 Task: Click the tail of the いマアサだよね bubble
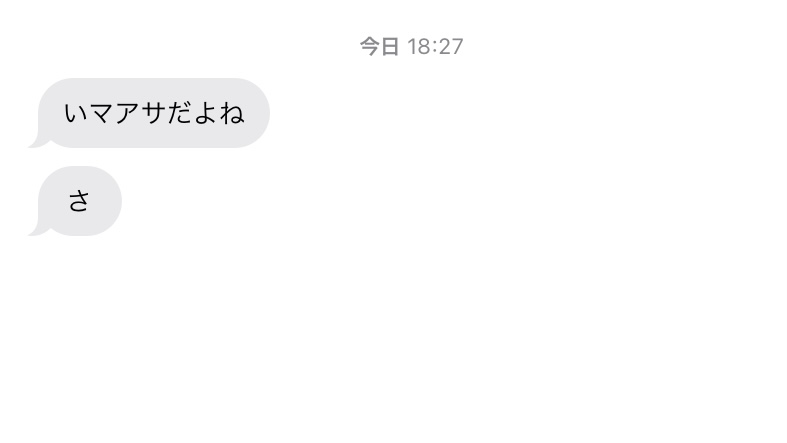(x=37, y=142)
